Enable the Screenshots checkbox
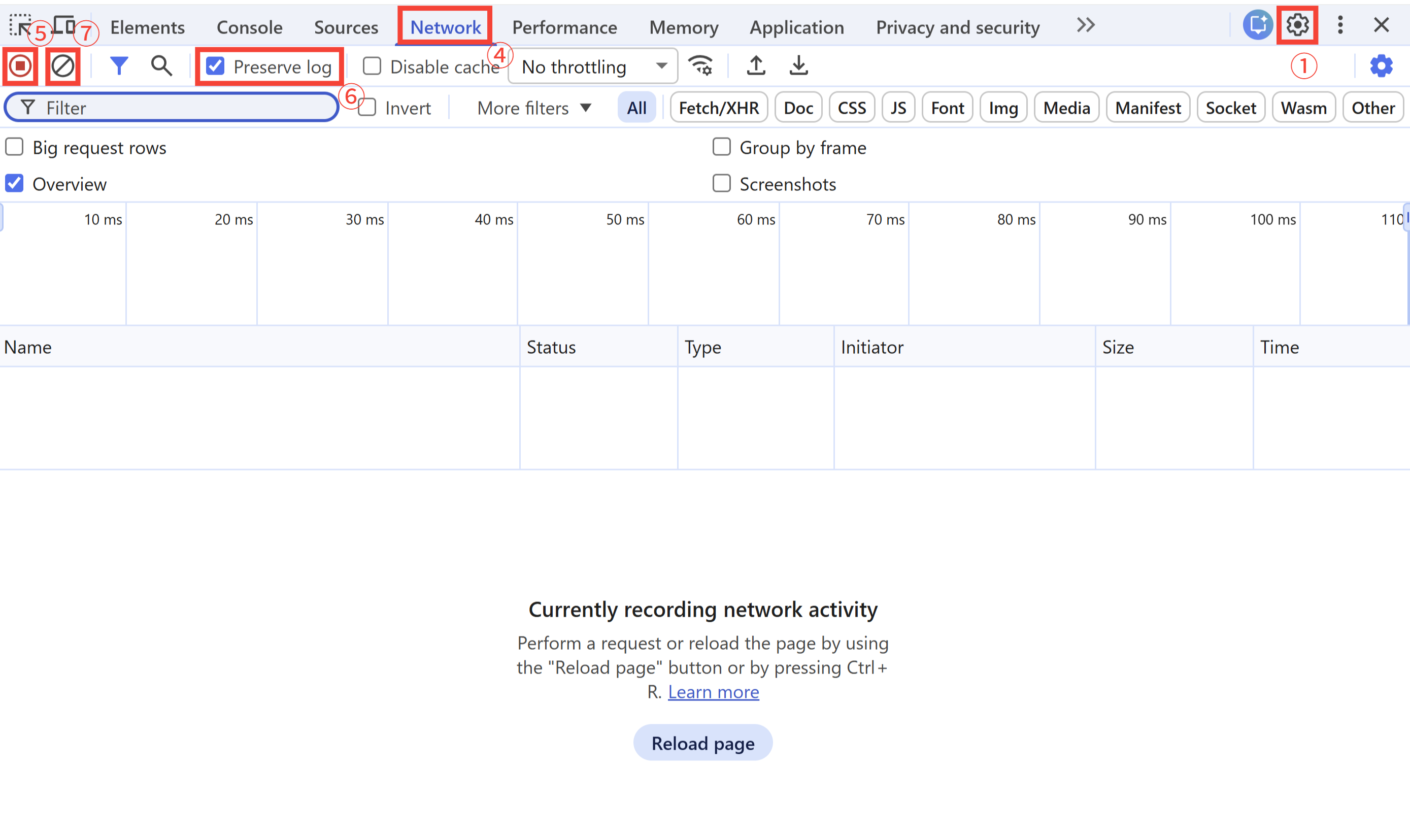Image resolution: width=1410 pixels, height=840 pixels. (x=721, y=183)
